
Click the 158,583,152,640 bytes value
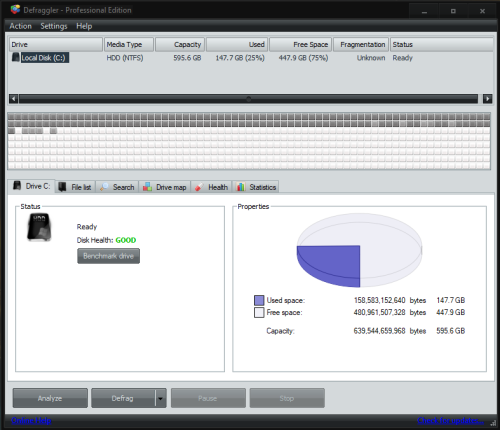tap(379, 300)
